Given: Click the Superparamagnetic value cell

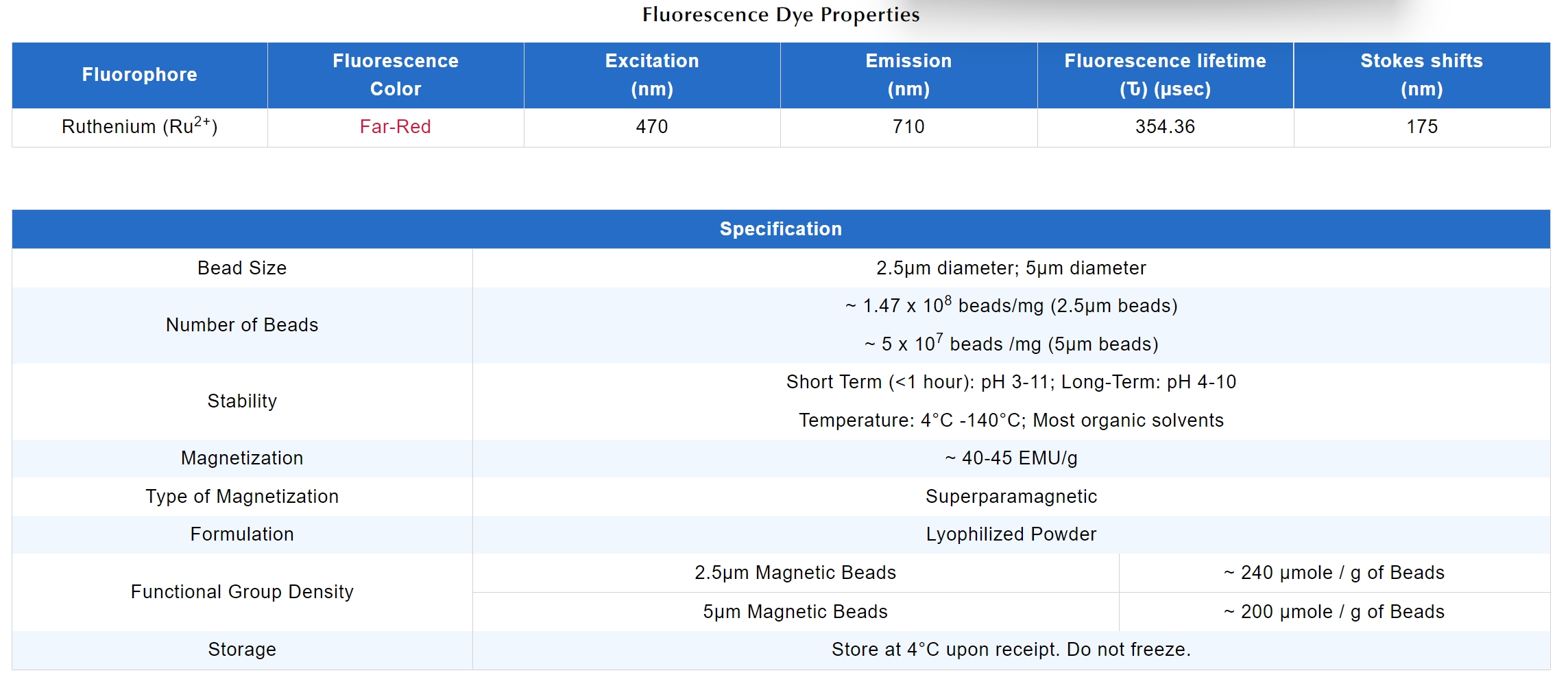Looking at the screenshot, I should pos(1011,497).
